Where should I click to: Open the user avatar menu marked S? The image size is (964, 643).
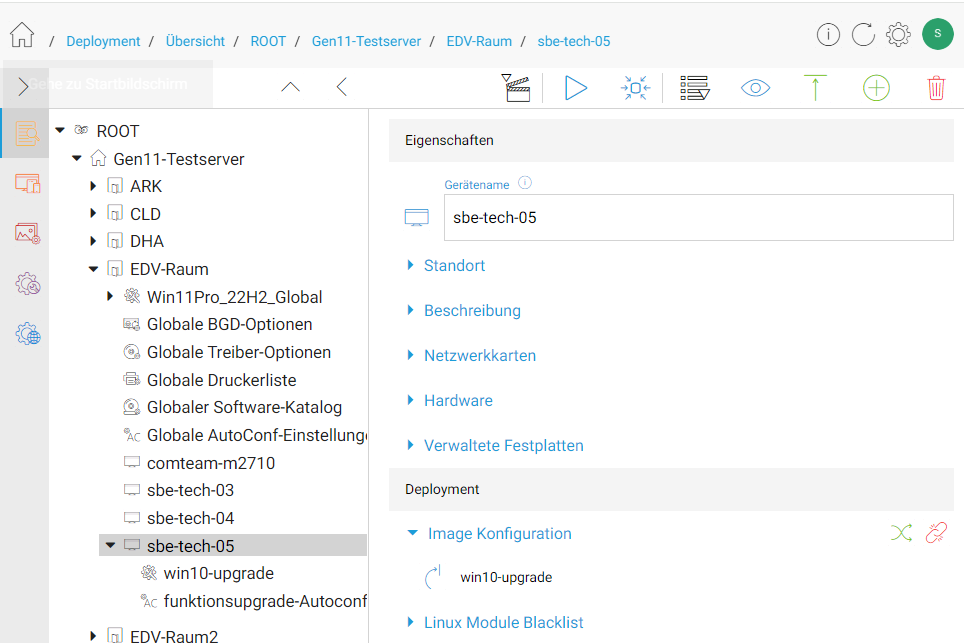pos(937,33)
